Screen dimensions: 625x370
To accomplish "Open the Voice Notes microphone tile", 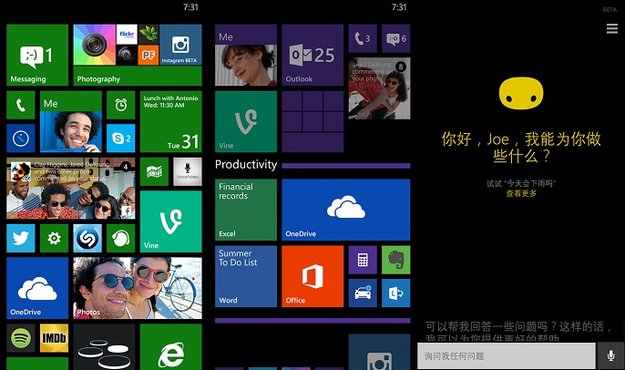I will (187, 172).
